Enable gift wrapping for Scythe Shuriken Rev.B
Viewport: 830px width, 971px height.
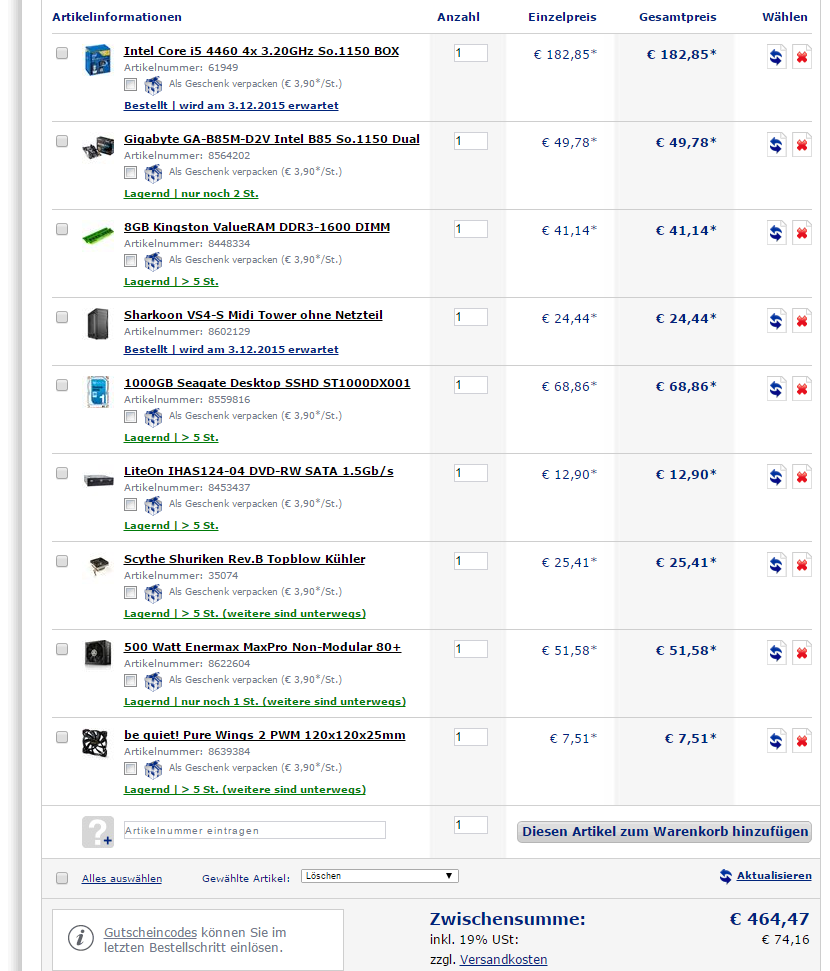130,592
